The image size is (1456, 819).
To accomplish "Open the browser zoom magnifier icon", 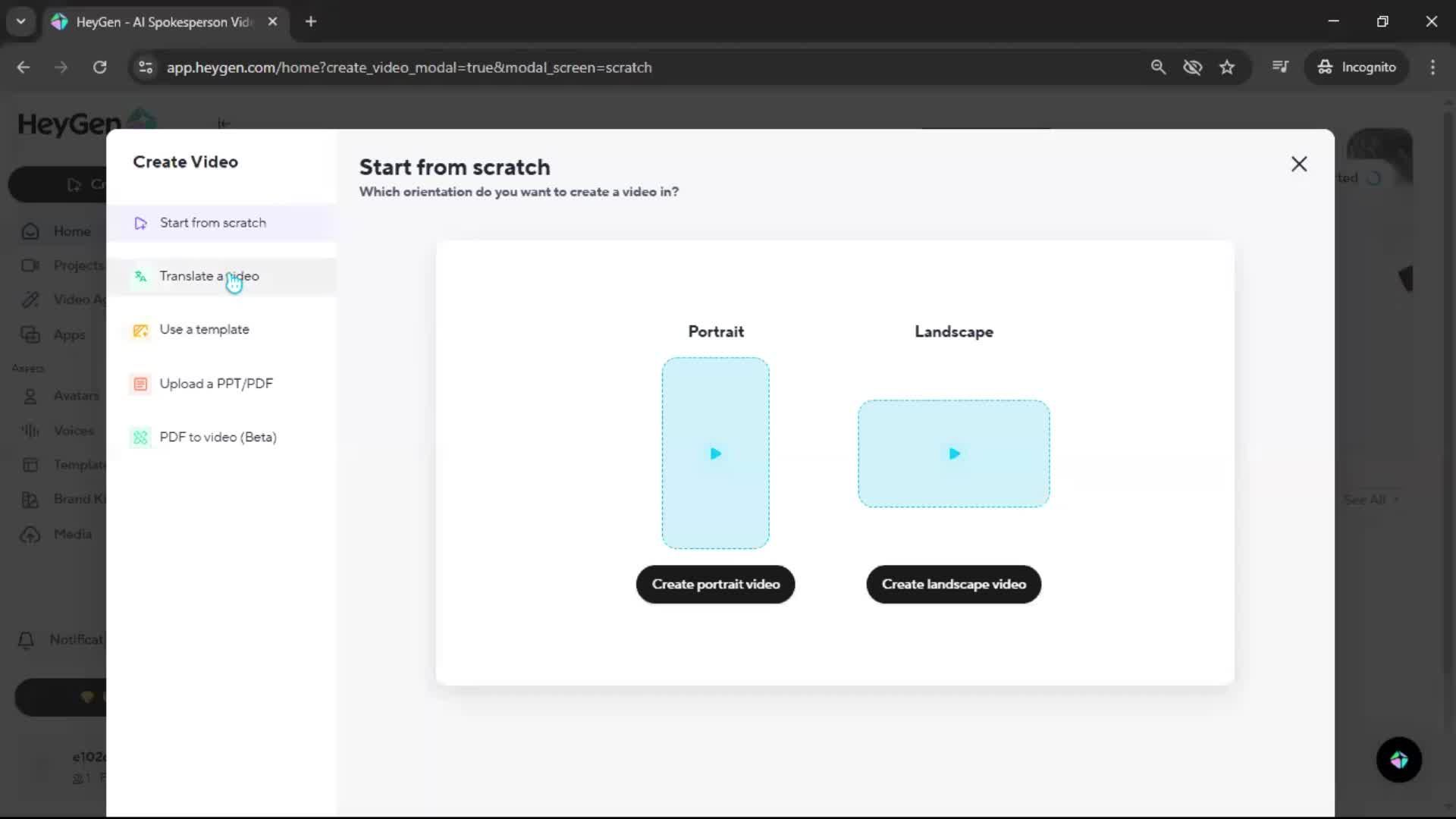I will [1158, 67].
